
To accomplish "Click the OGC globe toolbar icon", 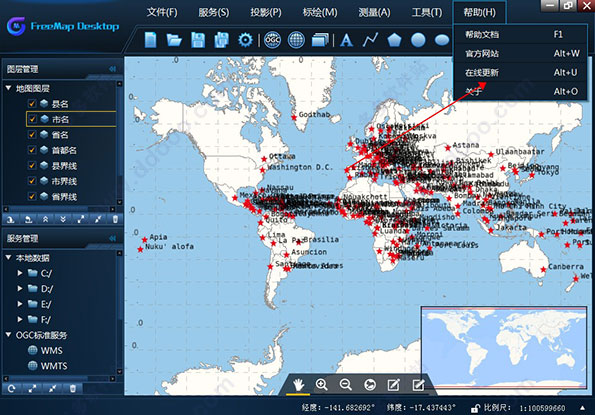I will 272,40.
